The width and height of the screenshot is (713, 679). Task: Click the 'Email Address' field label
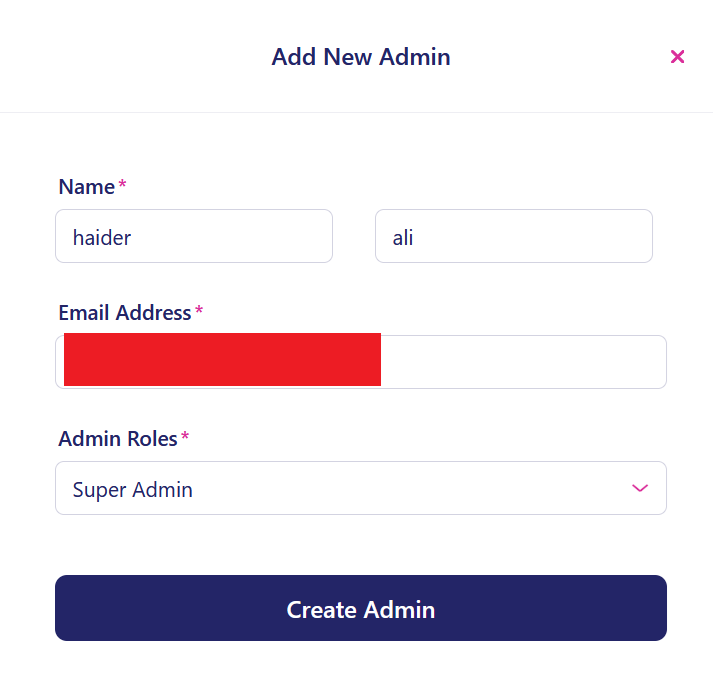pos(125,313)
